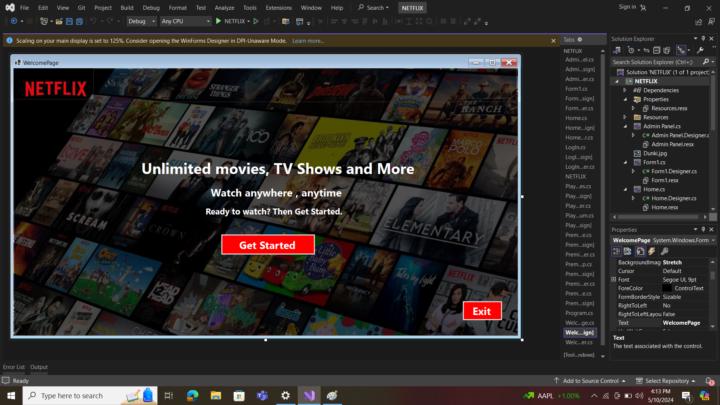The width and height of the screenshot is (720, 405).
Task: Click the Get Started button on the form
Action: pyautogui.click(x=267, y=245)
